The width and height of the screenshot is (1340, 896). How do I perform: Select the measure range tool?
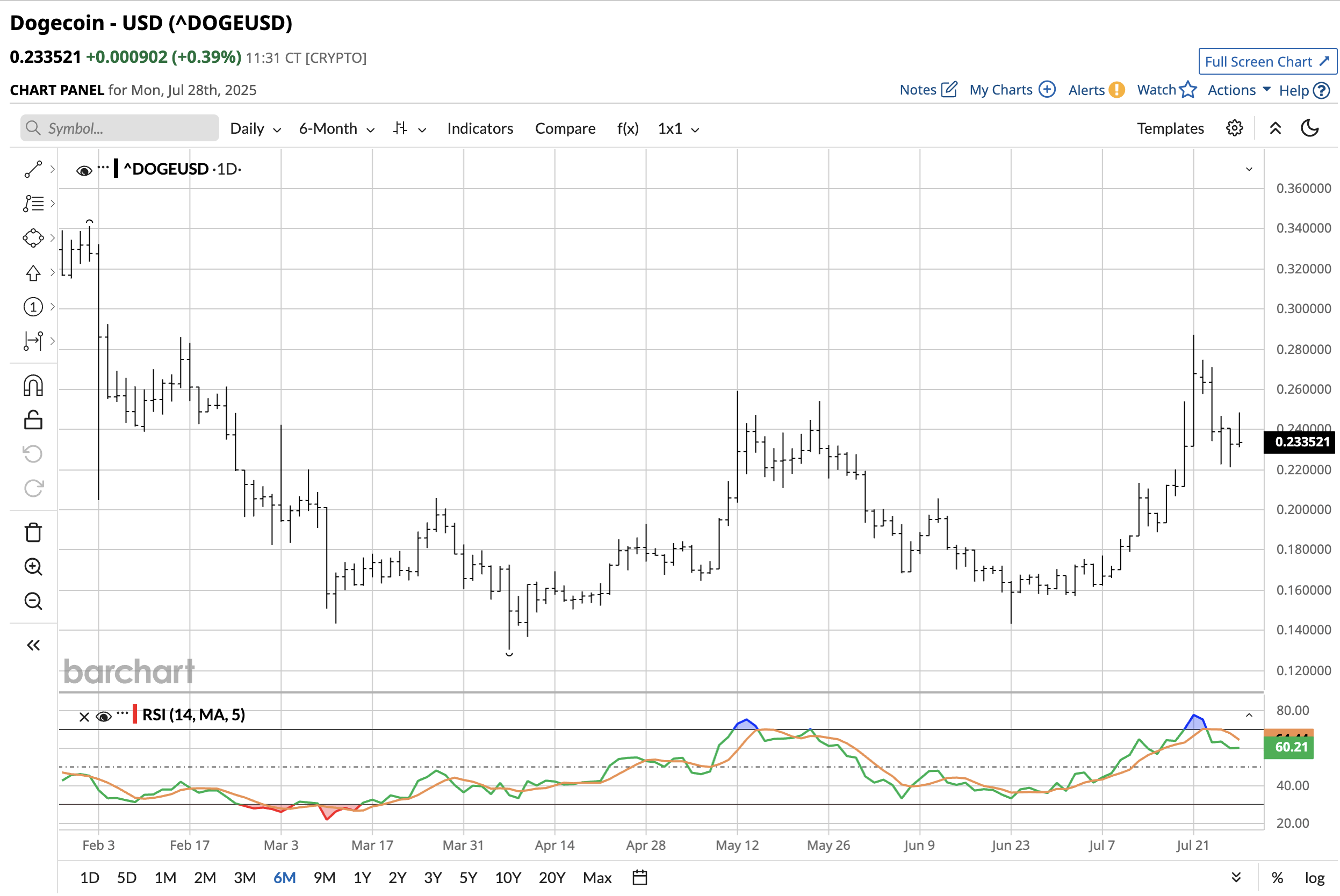(33, 341)
